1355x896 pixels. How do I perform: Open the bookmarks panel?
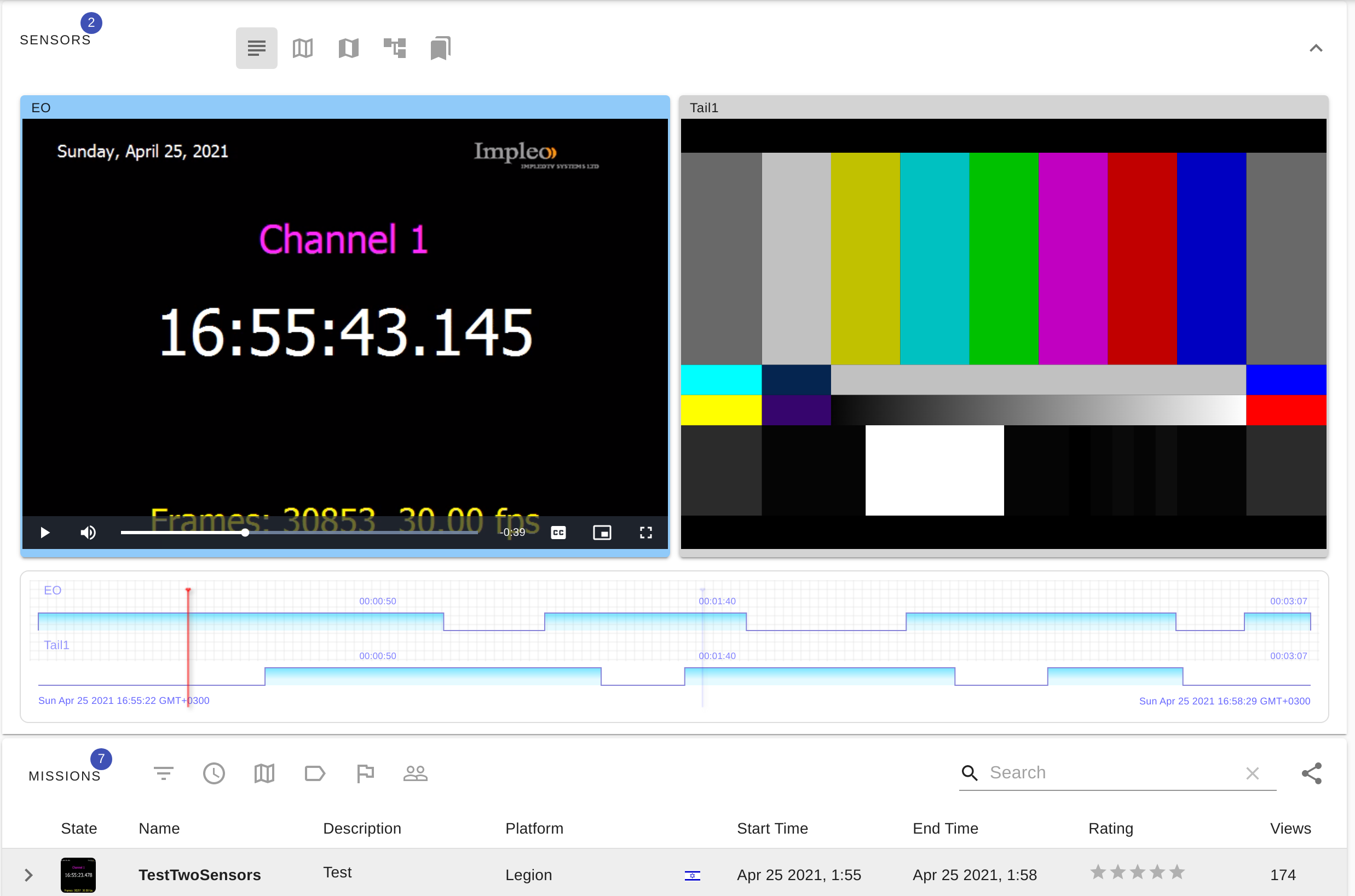[440, 48]
